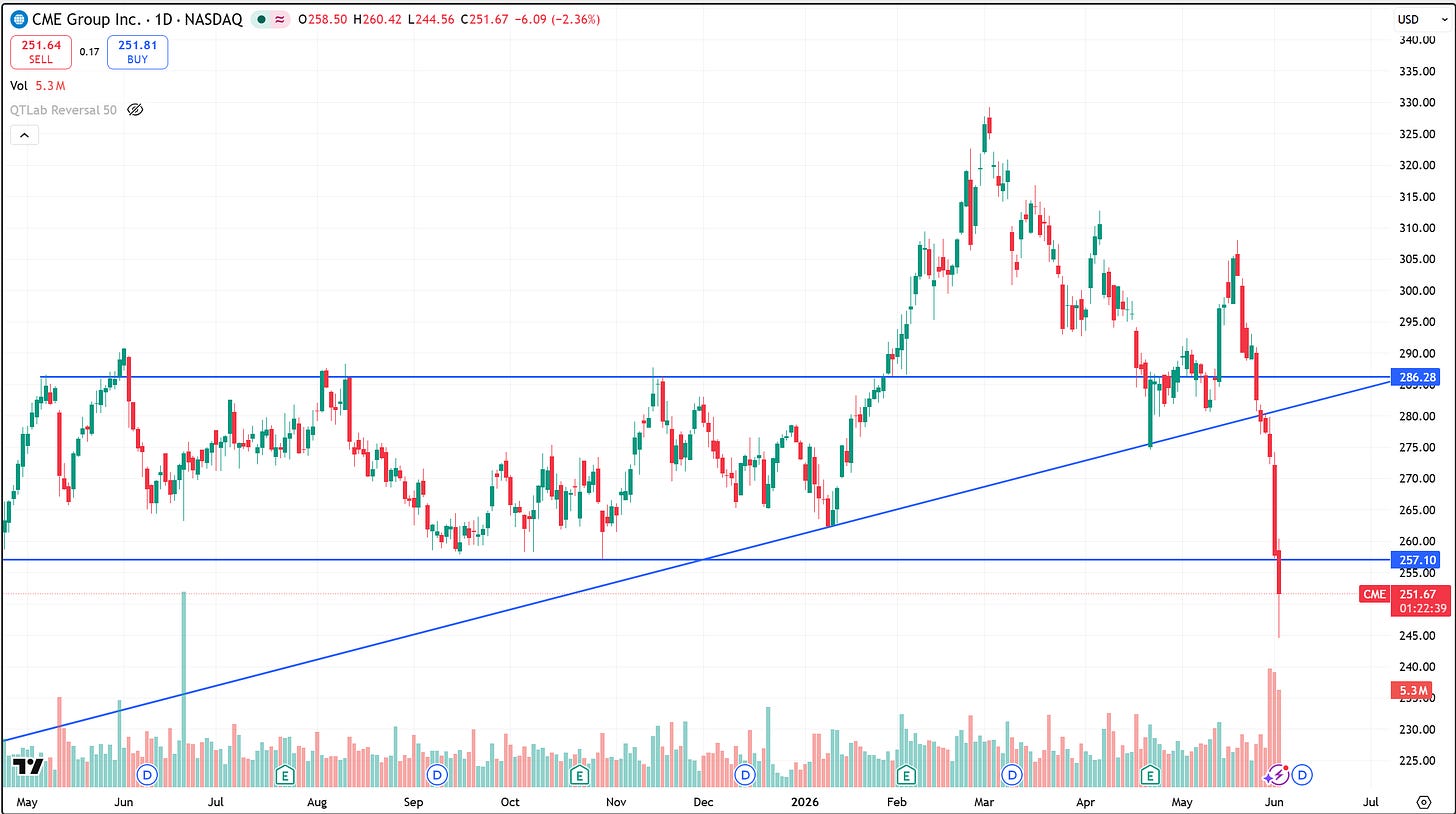
Task: Collapse the indicator legend with the chevron
Action: [x=24, y=136]
